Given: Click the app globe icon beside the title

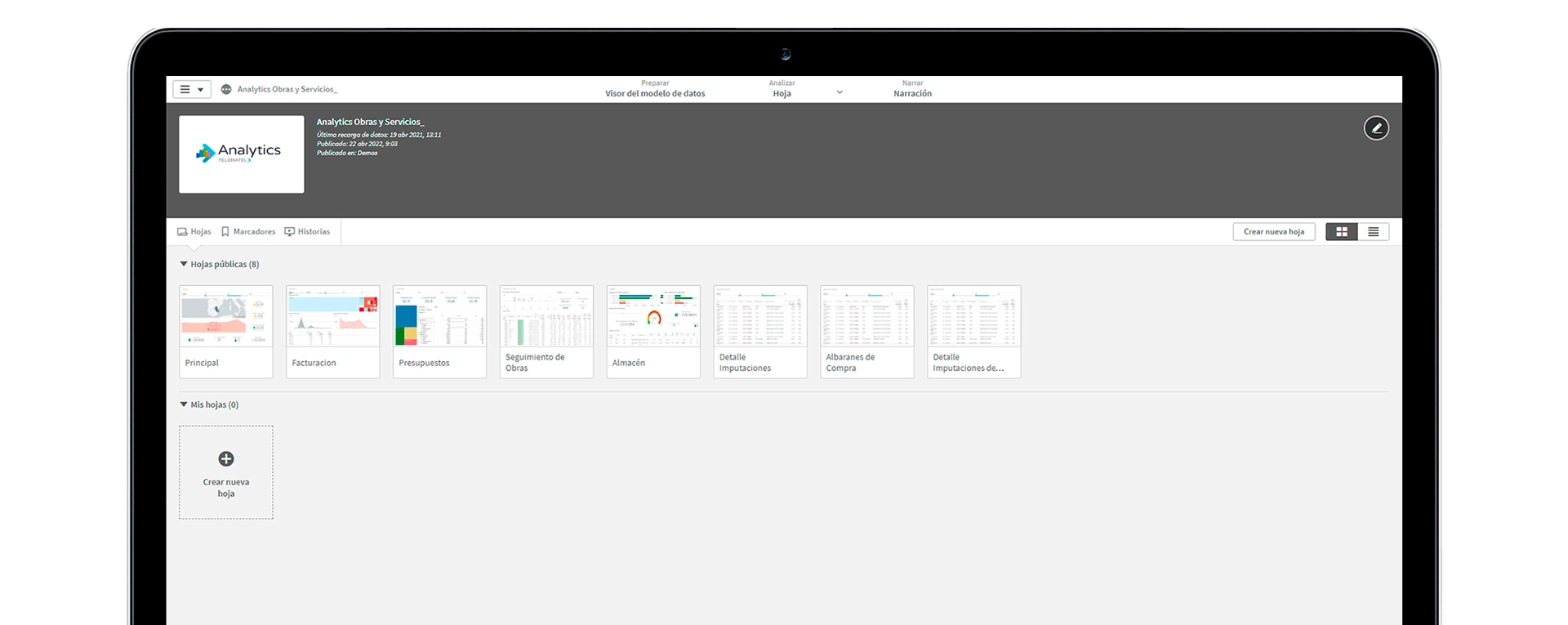Looking at the screenshot, I should pos(226,90).
